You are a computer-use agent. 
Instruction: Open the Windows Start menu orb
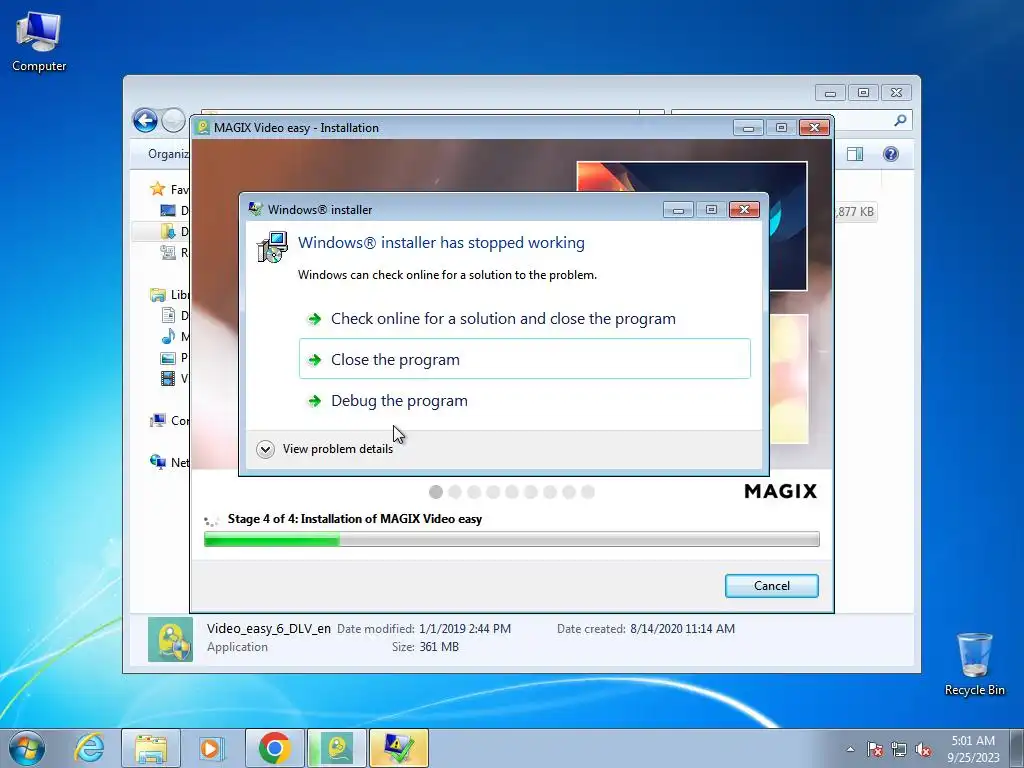[27, 748]
